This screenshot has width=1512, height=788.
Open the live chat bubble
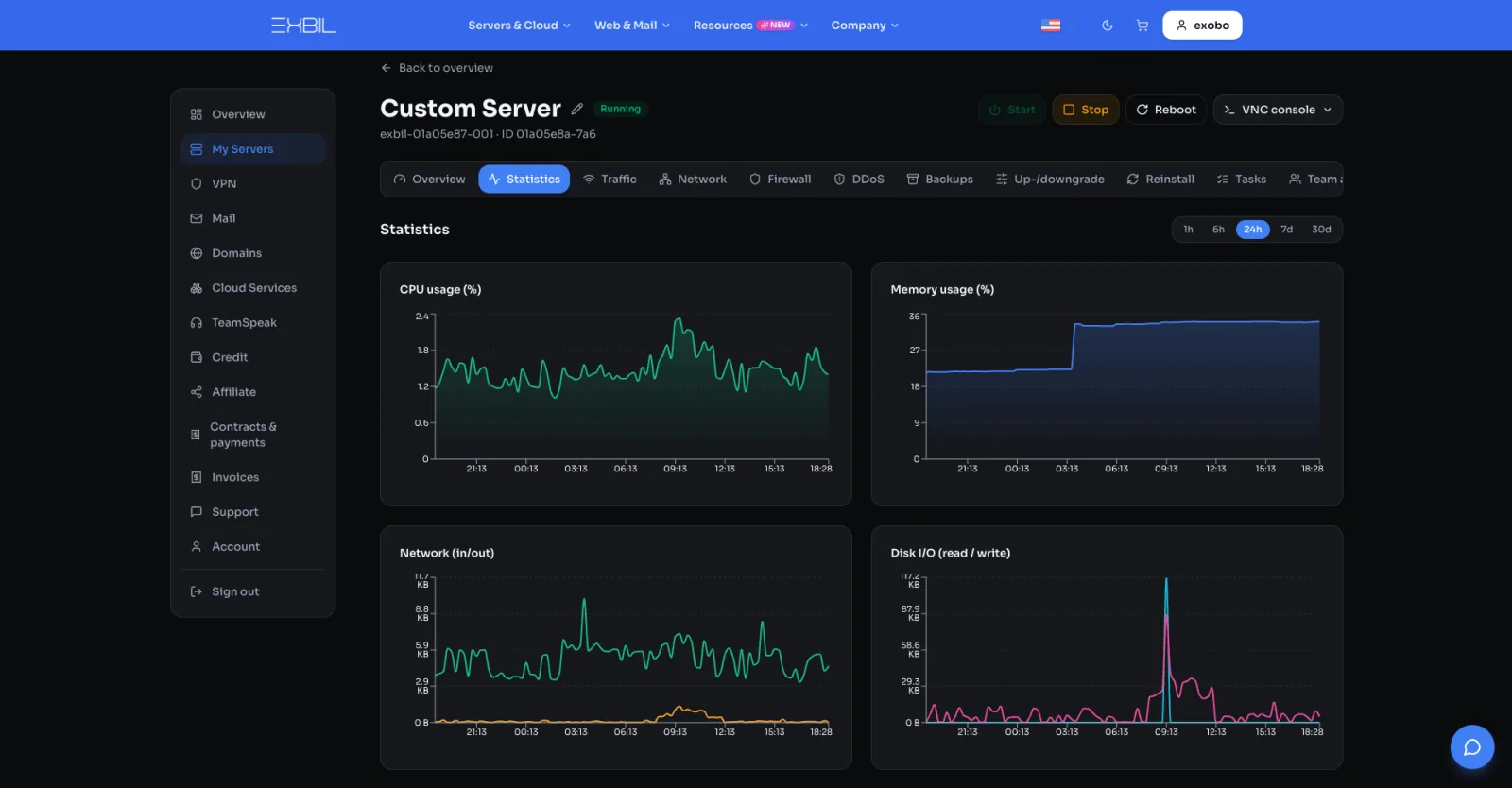click(x=1472, y=747)
